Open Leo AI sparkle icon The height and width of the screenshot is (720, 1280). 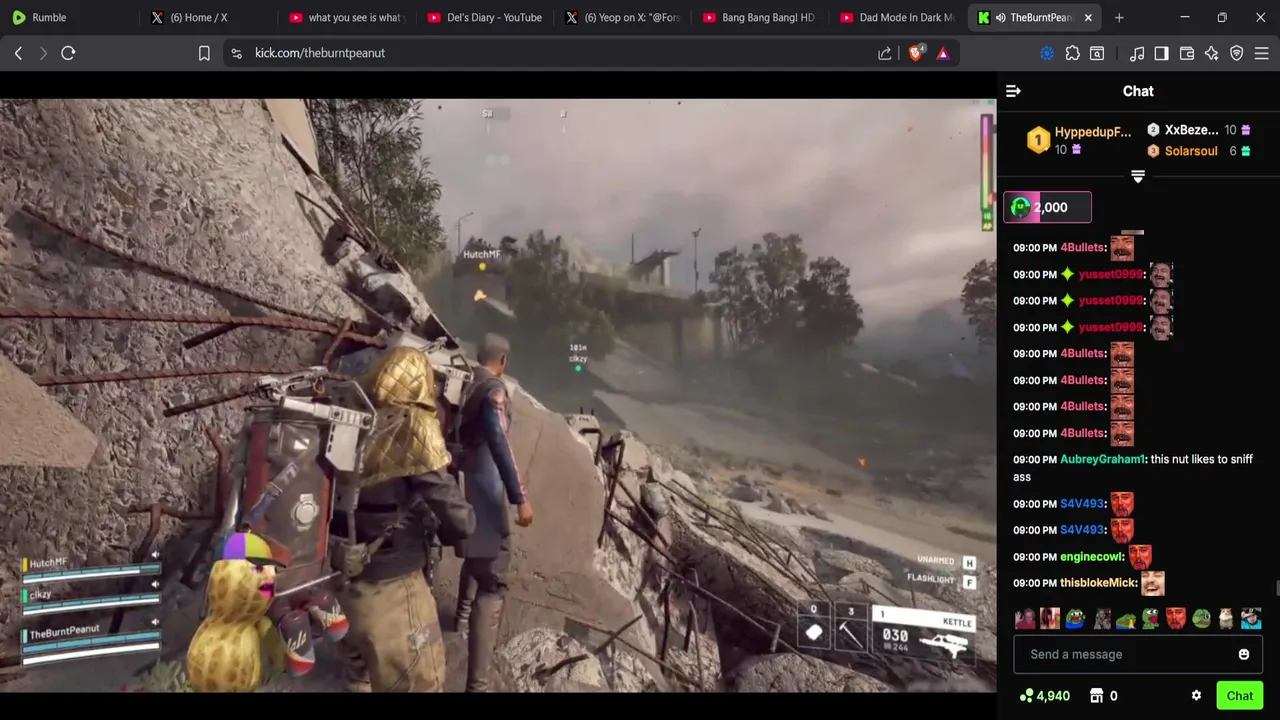click(x=1212, y=53)
